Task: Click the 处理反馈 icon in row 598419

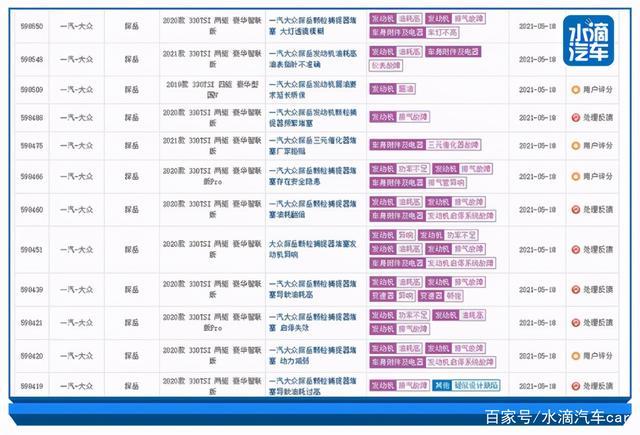Action: click(576, 386)
